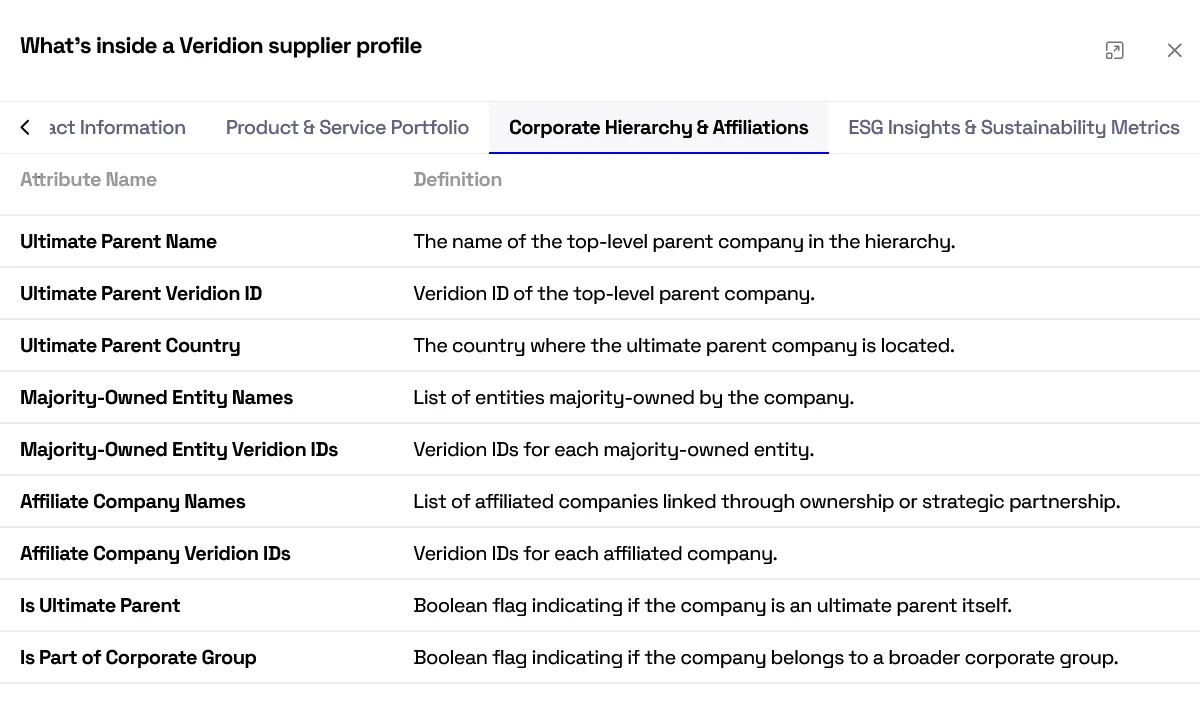1200x720 pixels.
Task: Switch to Product & Service Portfolio tab
Action: [347, 127]
